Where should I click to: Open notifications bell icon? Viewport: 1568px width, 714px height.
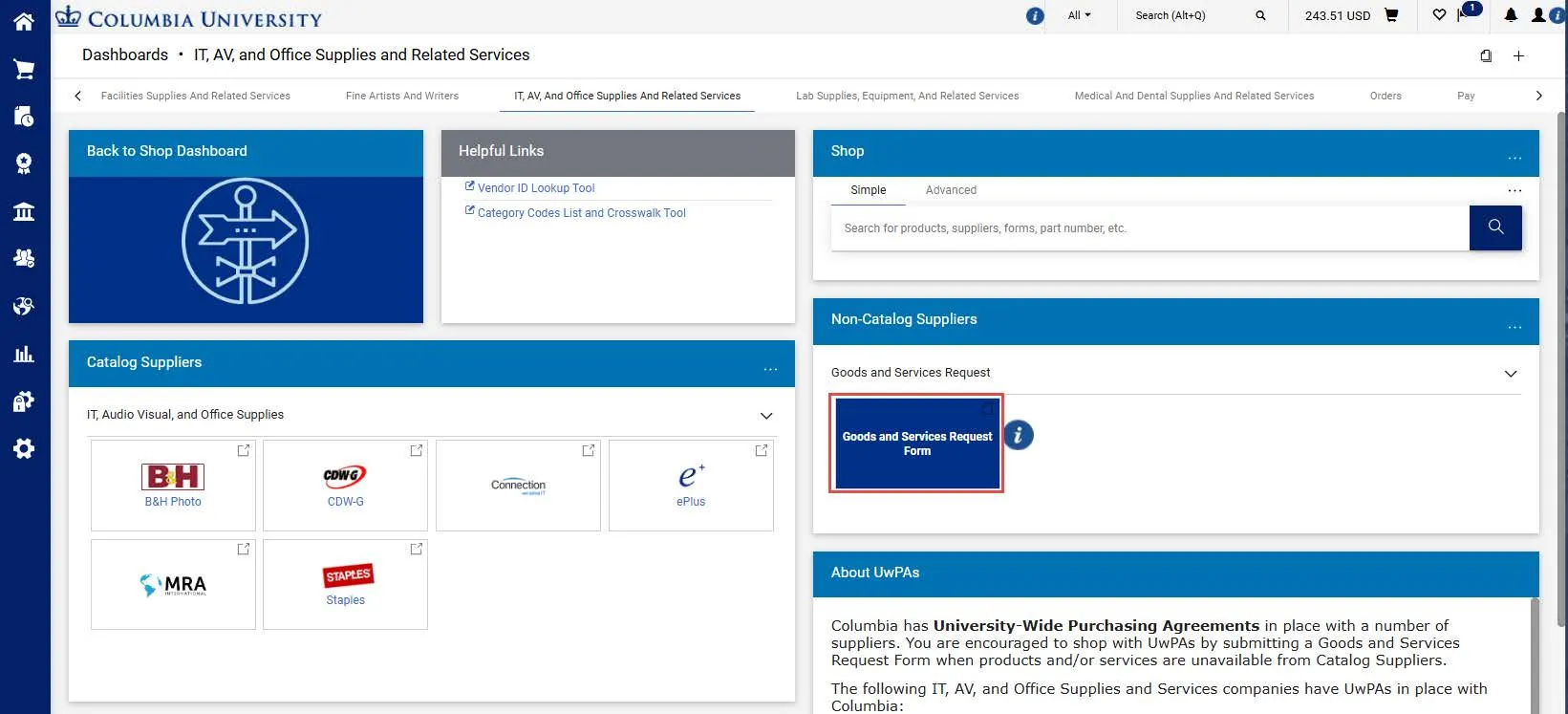[x=1511, y=15]
